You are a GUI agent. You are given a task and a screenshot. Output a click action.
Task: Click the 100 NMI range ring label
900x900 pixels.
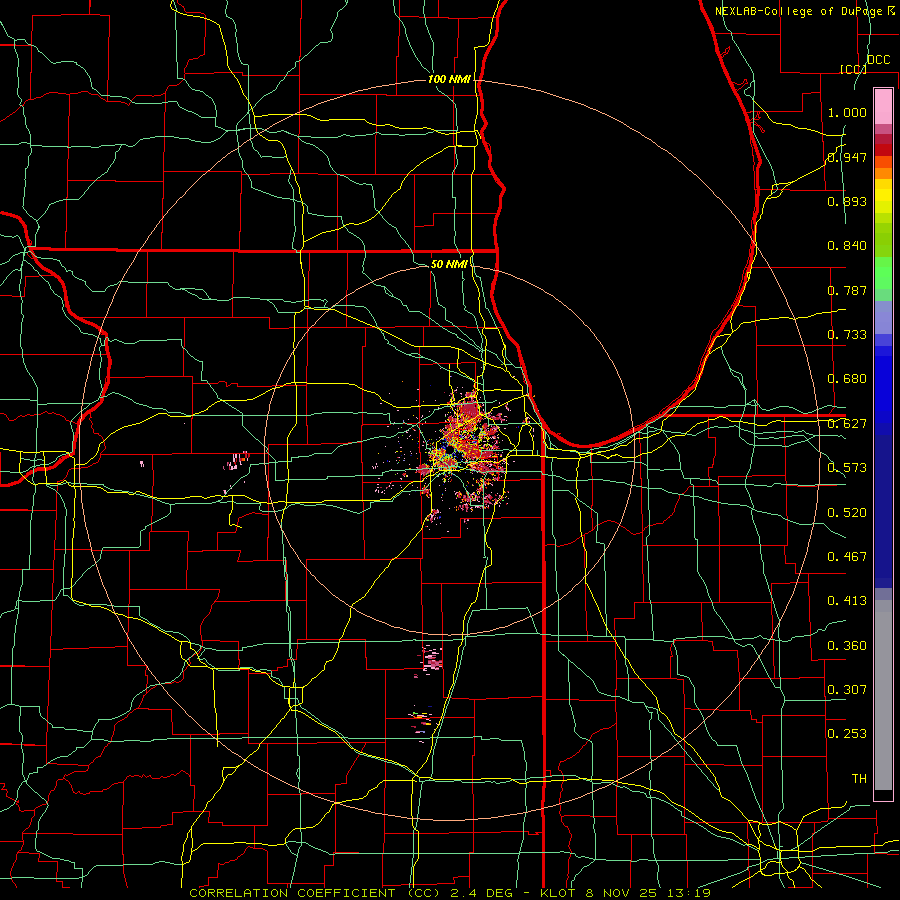[x=449, y=79]
